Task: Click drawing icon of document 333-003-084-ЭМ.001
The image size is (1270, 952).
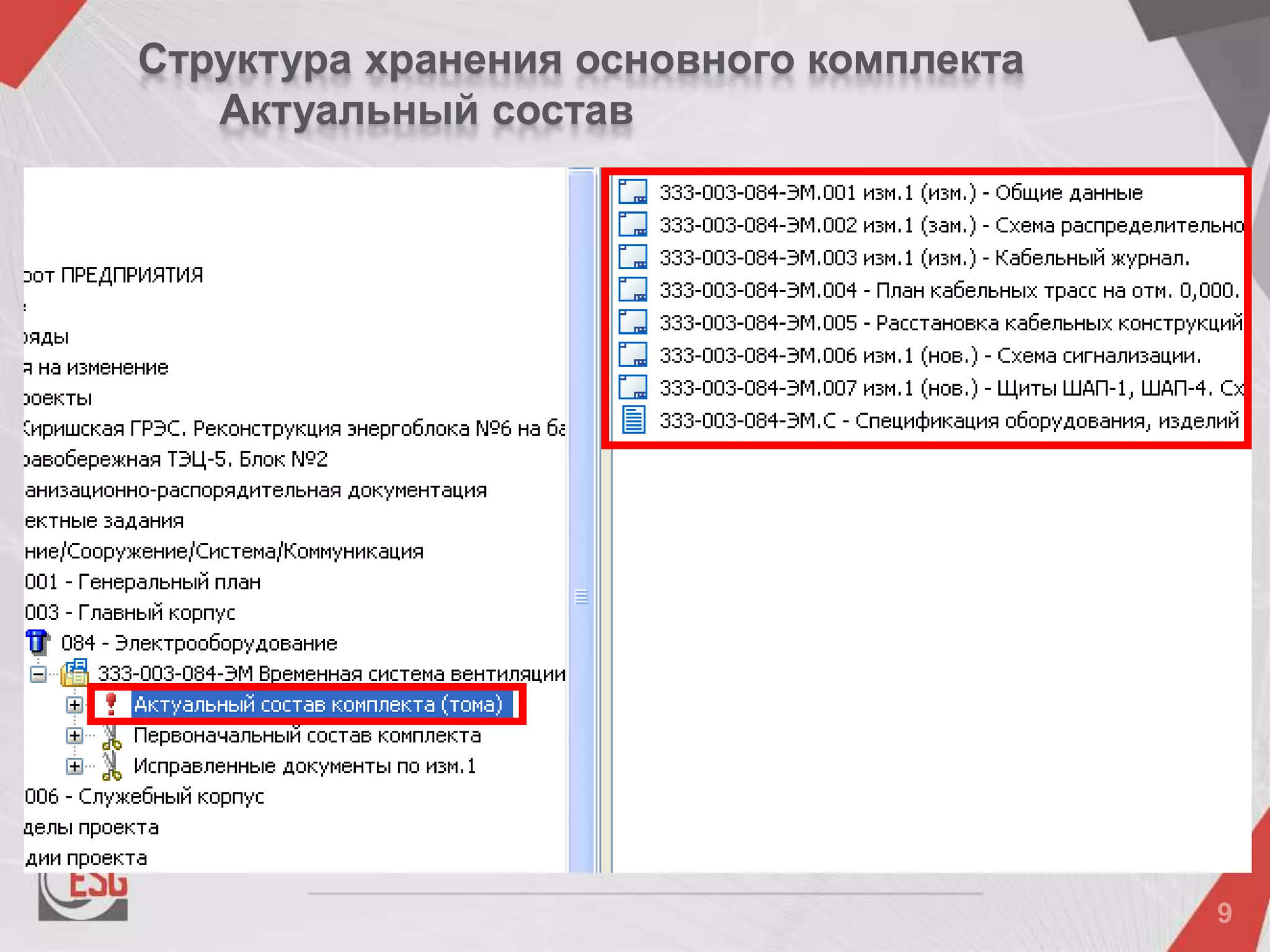Action: pos(633,192)
